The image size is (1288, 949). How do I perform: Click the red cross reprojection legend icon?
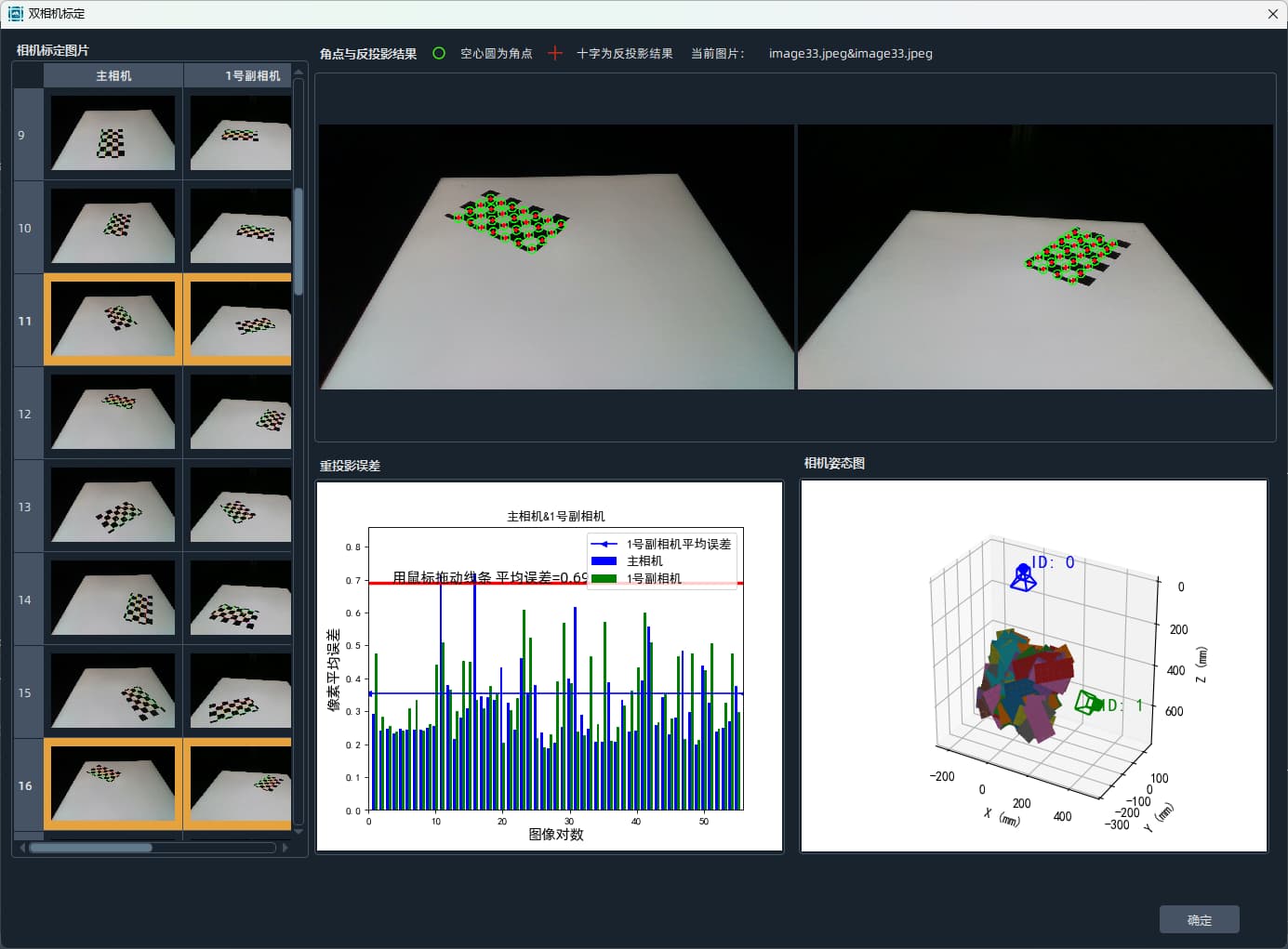(x=555, y=54)
